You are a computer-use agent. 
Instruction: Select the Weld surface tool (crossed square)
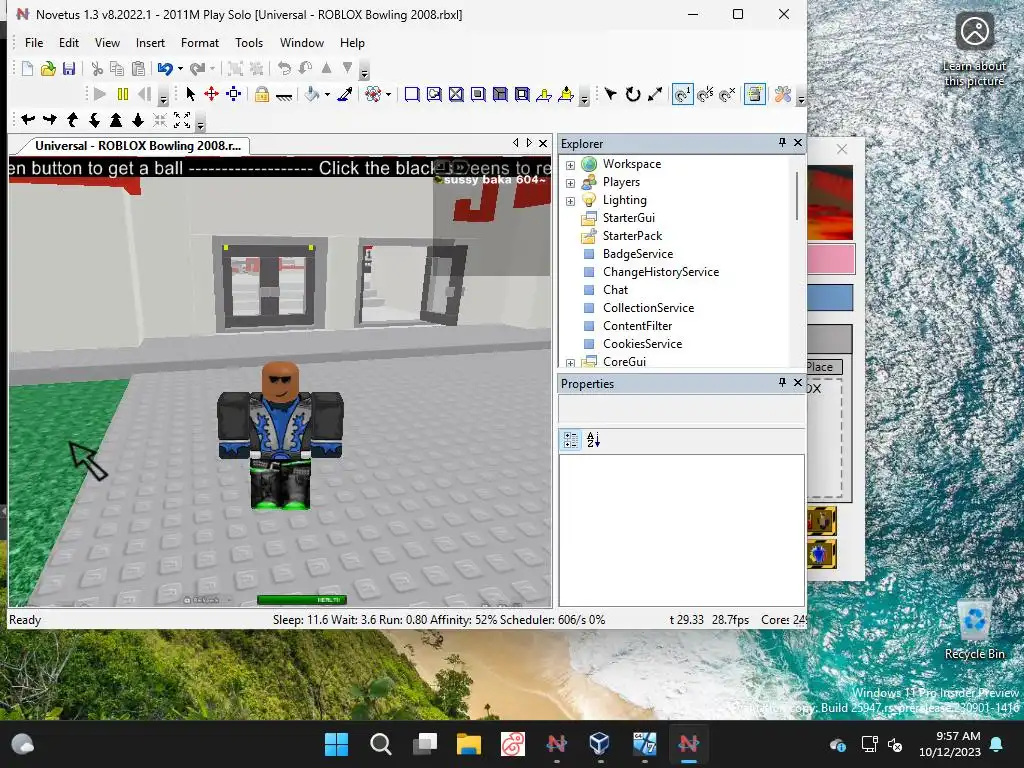(456, 95)
